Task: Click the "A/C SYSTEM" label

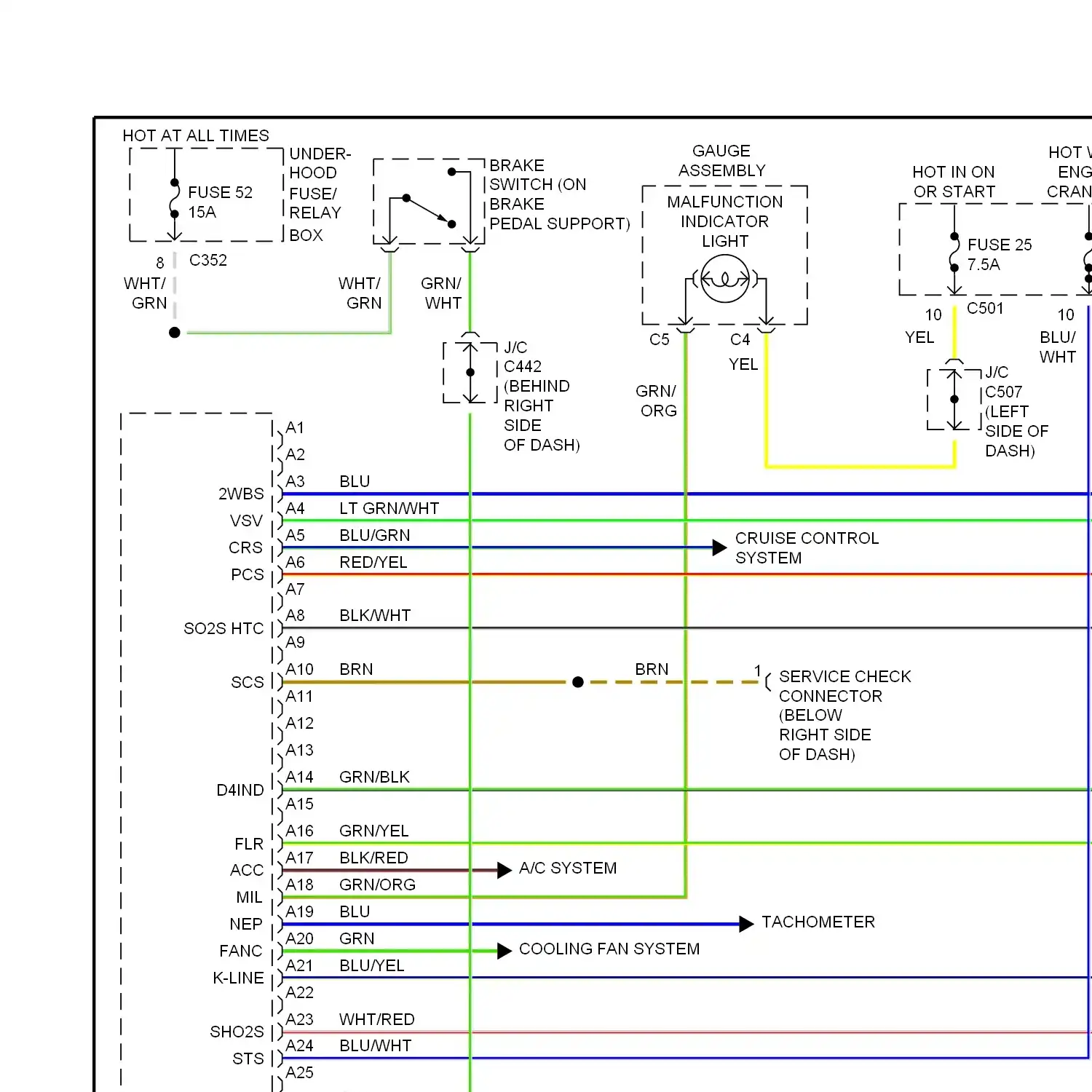Action: pos(568,868)
